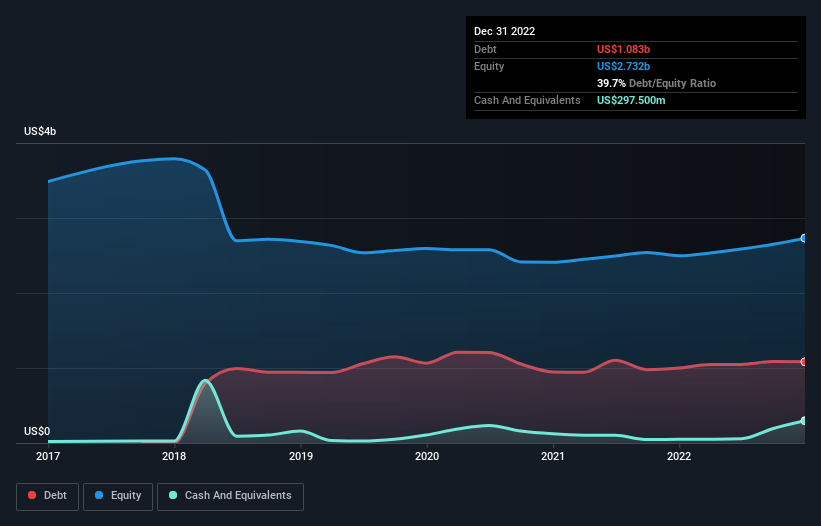Click the US$1.083b debt value
821x526 pixels.
(623, 49)
